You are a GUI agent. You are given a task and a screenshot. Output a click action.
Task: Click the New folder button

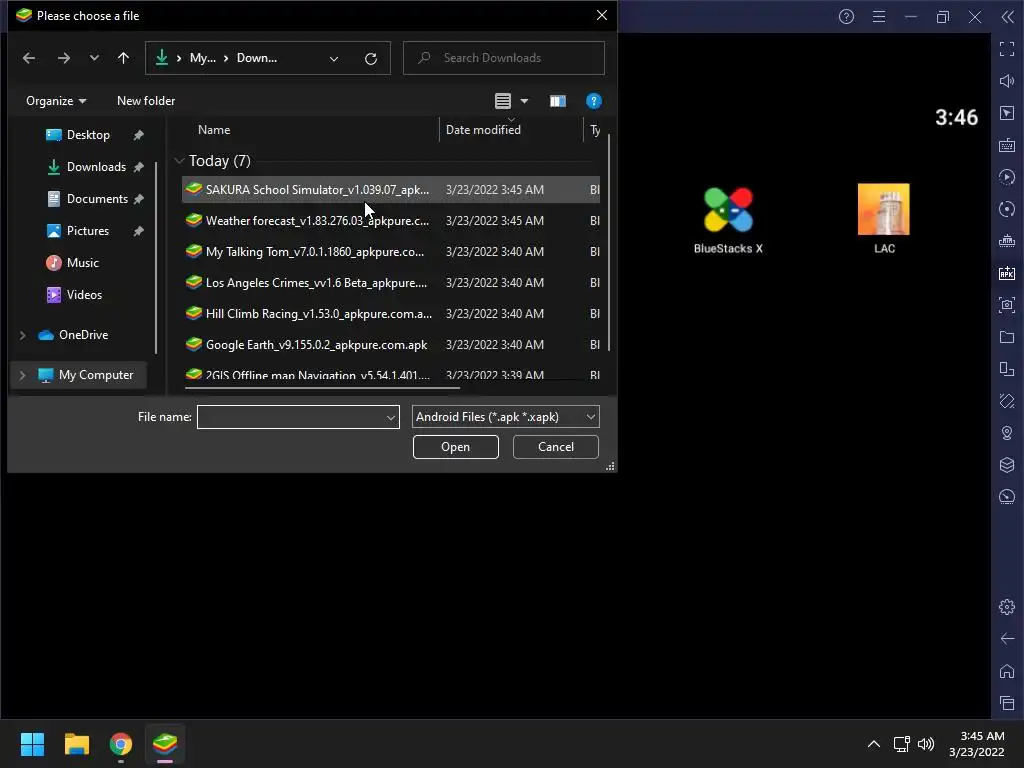click(x=146, y=101)
